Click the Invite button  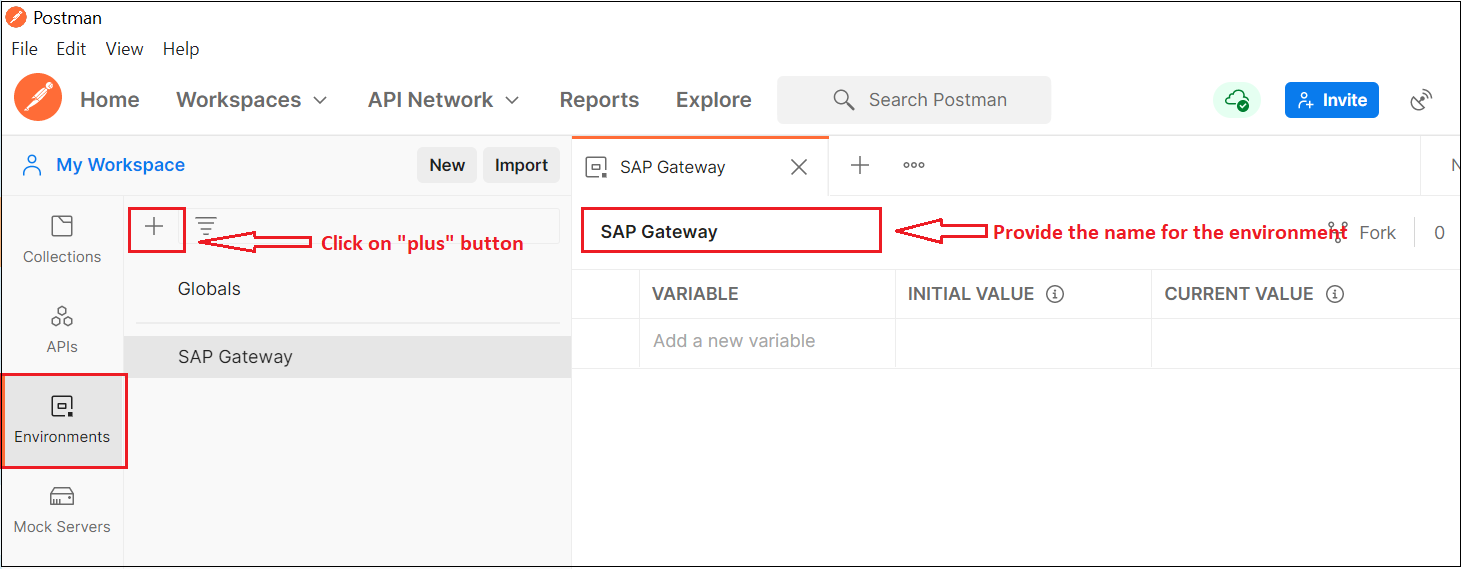tap(1331, 100)
